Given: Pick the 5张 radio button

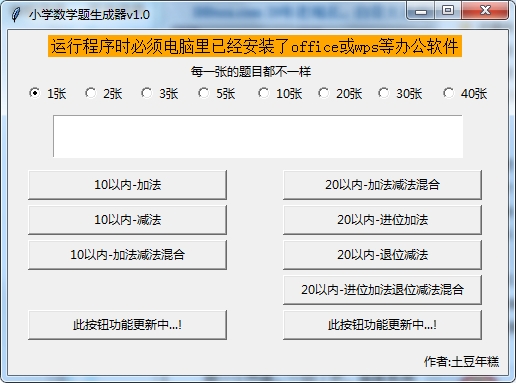Looking at the screenshot, I should coord(203,93).
